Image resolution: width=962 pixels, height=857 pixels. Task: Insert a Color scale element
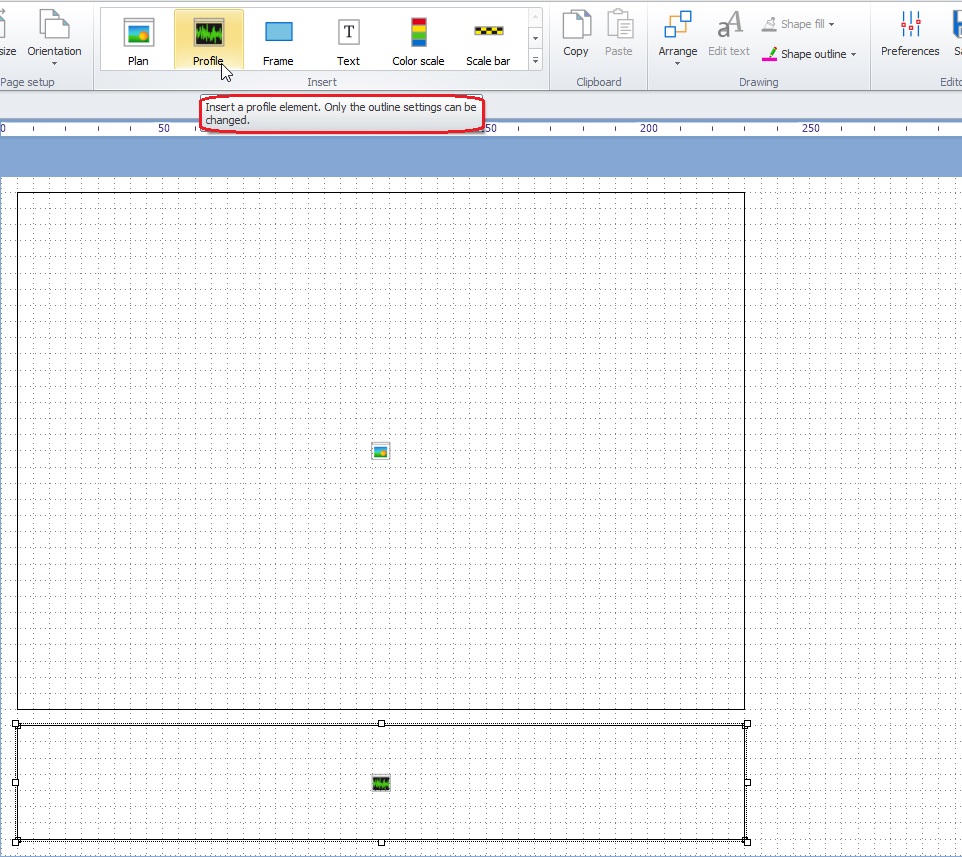(417, 38)
